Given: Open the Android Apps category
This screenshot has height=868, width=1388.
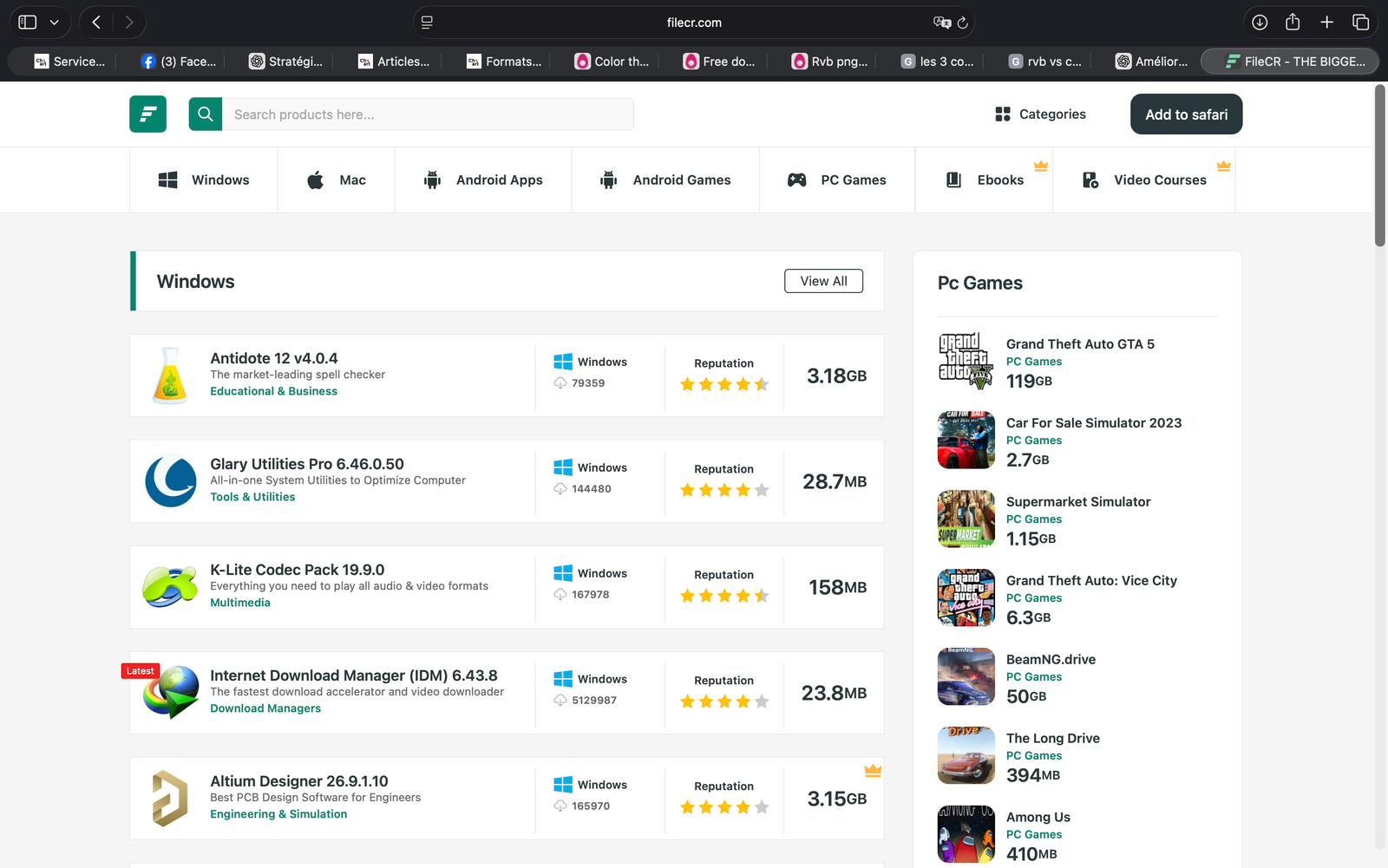Looking at the screenshot, I should [483, 179].
